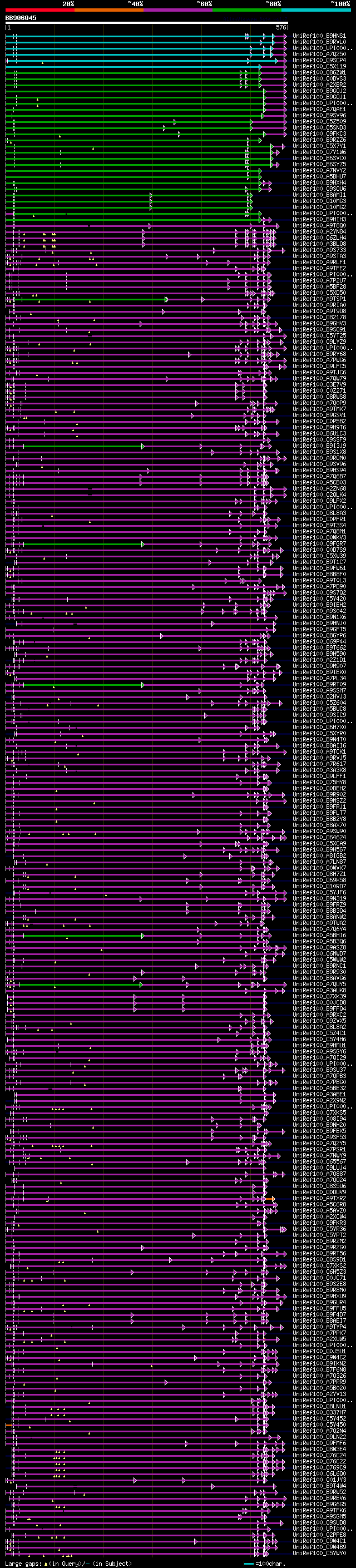This screenshot has width=356, height=1568.
Task: Select the UniRef100_A7P2U7 label
Action: pyautogui.click(x=319, y=280)
